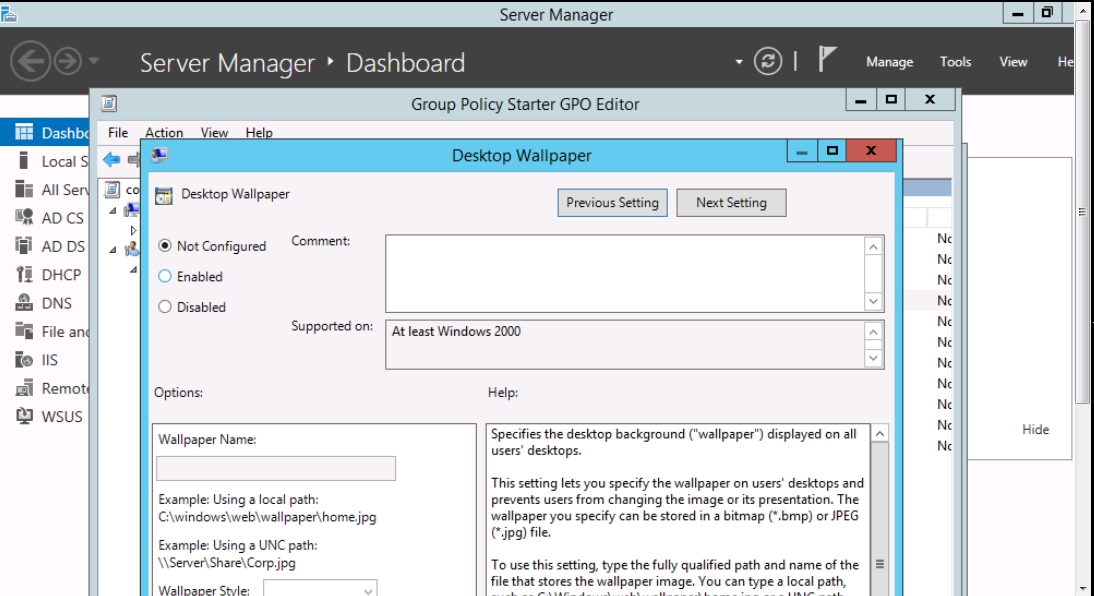
Task: Click the Server Manager forward arrow
Action: tap(68, 61)
